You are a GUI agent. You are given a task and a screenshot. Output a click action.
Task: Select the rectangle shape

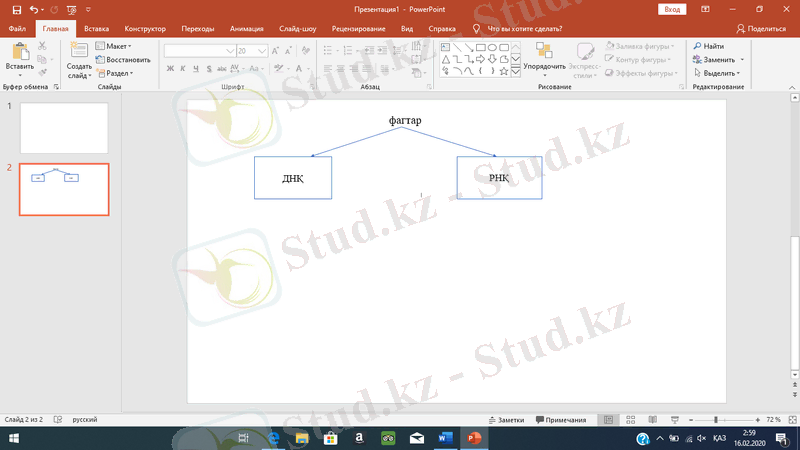tap(480, 47)
